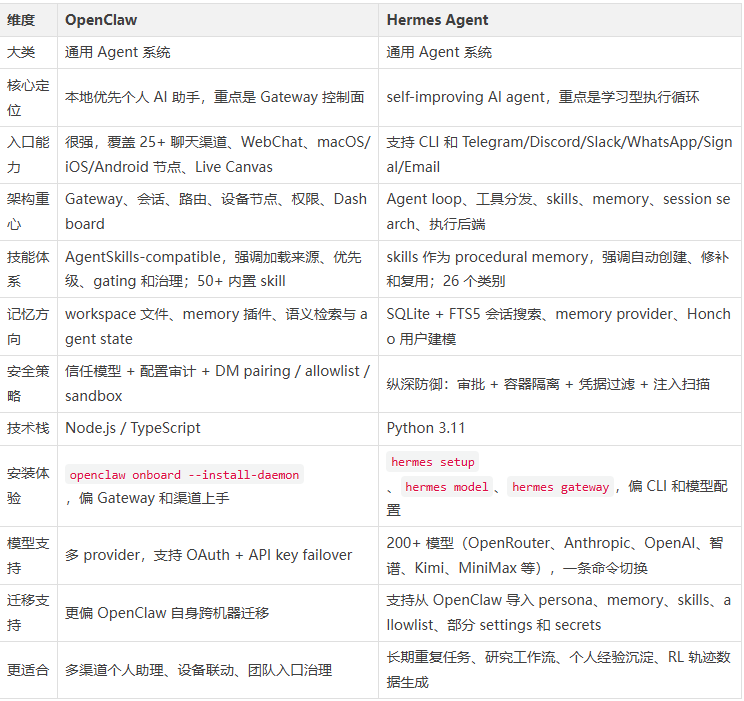Click the 纵深防御 security strategy cell
The height and width of the screenshot is (701, 744).
[x=548, y=383]
